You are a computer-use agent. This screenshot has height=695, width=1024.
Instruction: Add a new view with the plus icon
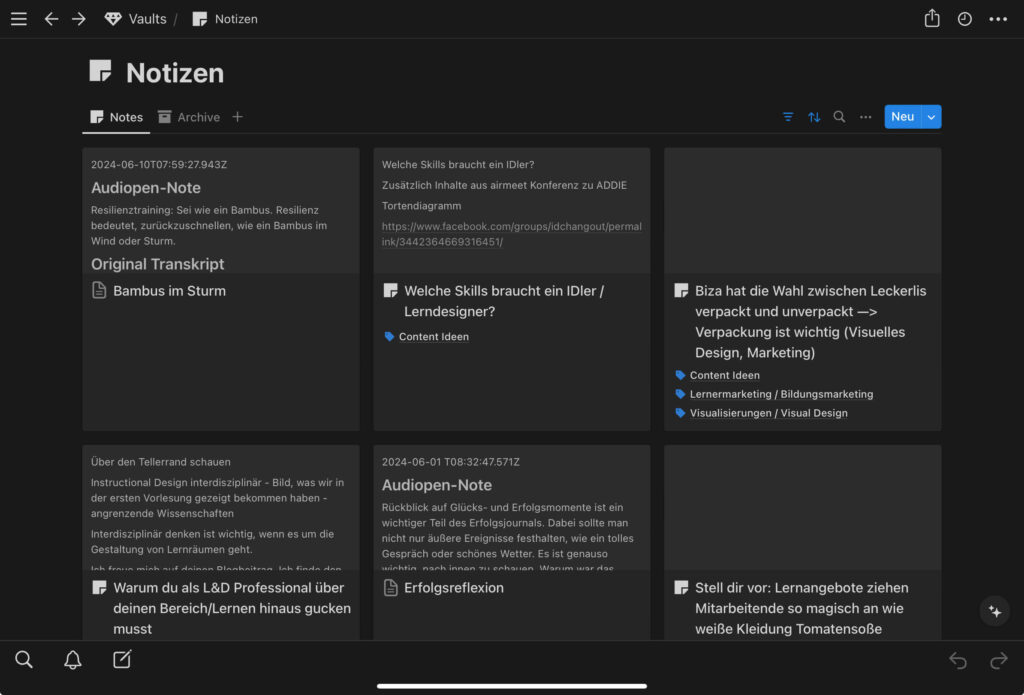point(237,117)
